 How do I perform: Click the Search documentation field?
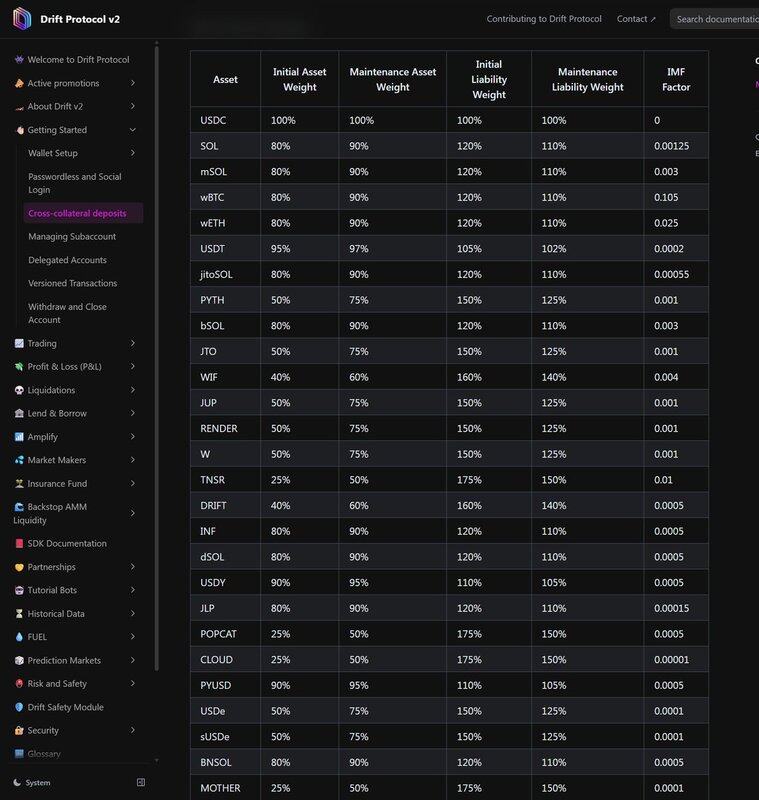[x=715, y=19]
